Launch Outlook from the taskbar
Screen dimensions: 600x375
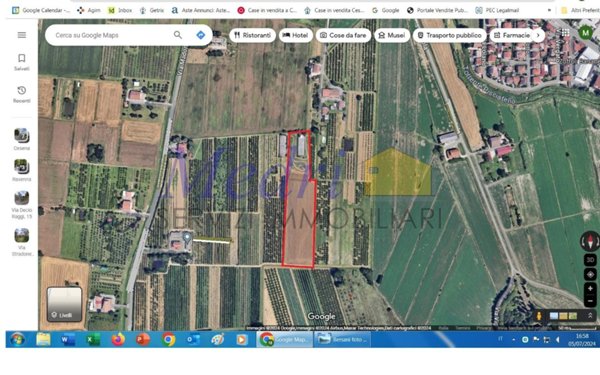[x=193, y=339]
